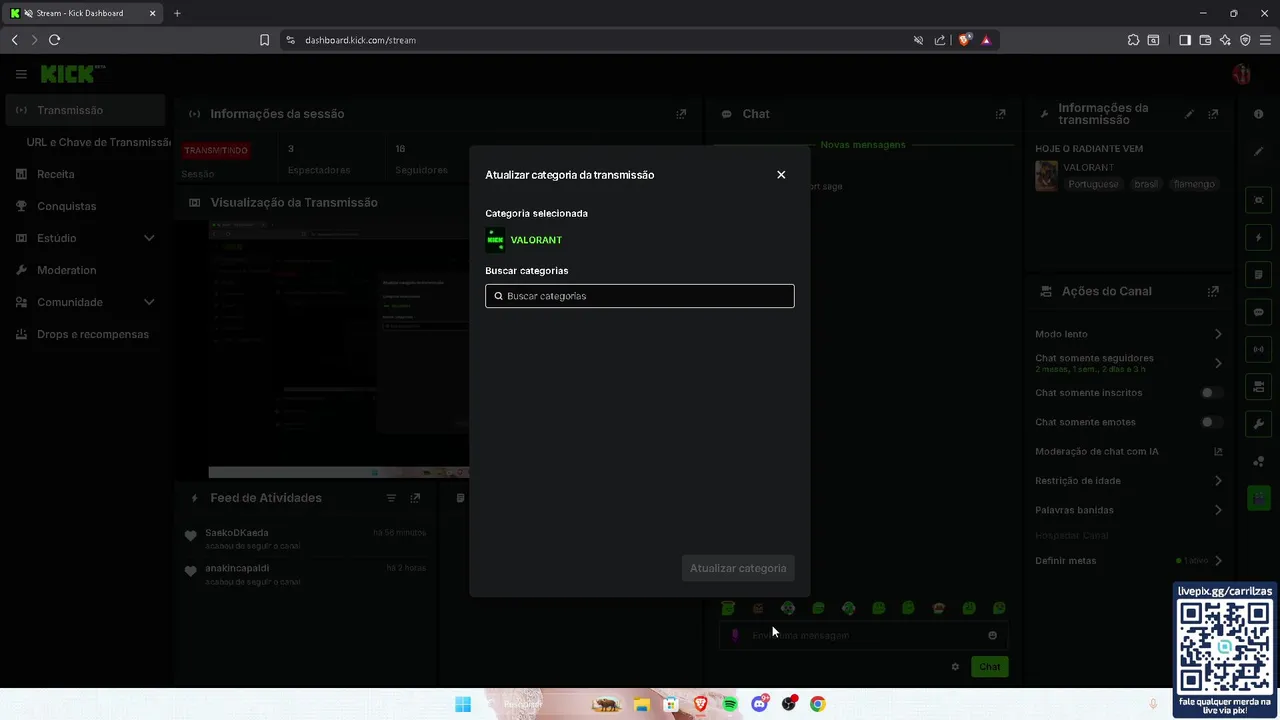The width and height of the screenshot is (1280, 720).
Task: Click the info icon in right rail
Action: coord(1258,114)
